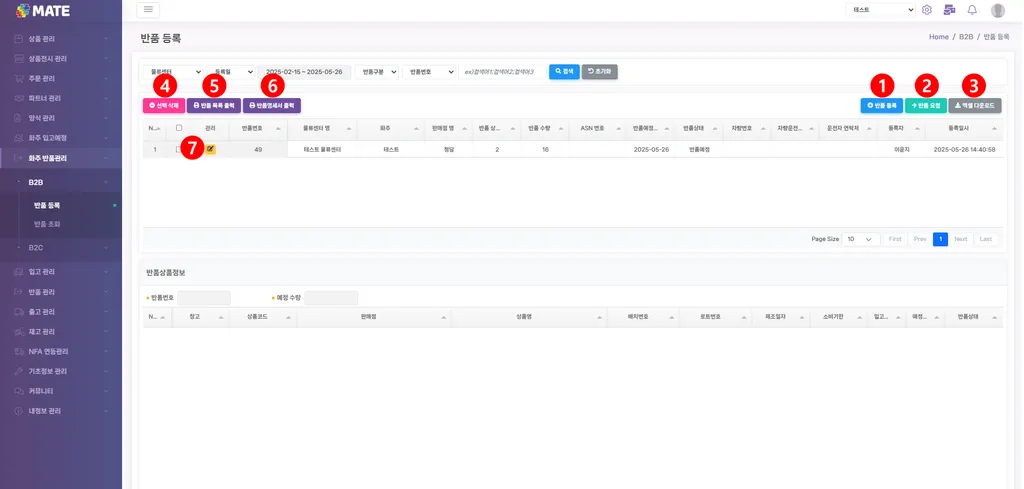The width and height of the screenshot is (1024, 489).
Task: Open the 반품구분 dropdown
Action: click(376, 72)
